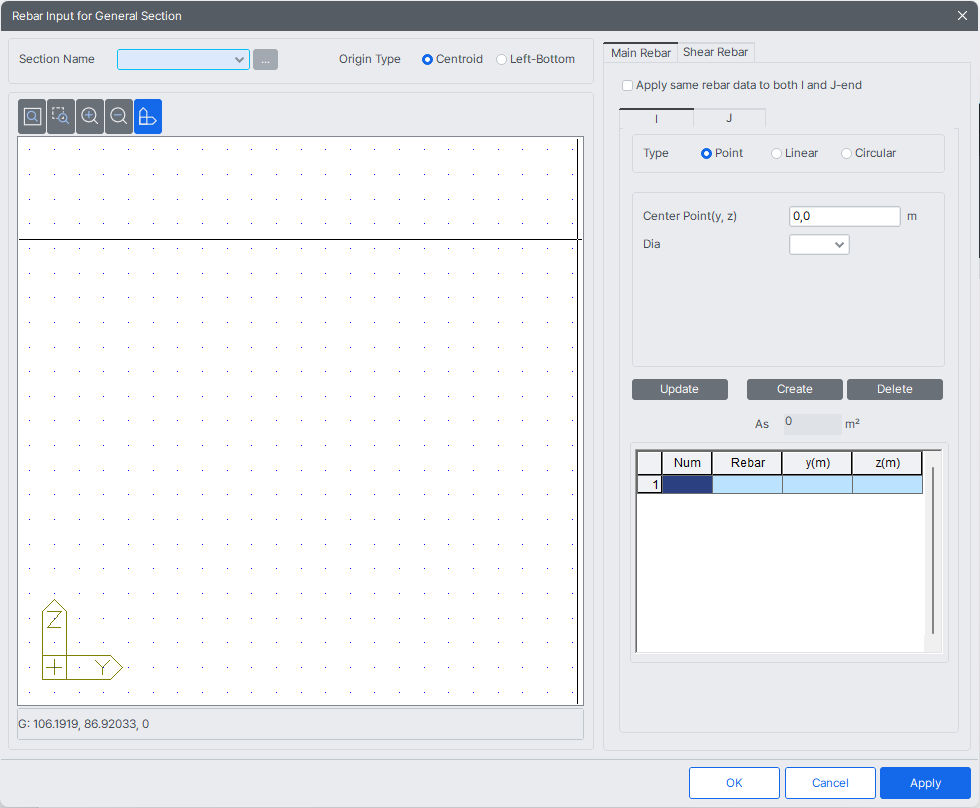Click row header 1 in rebar table

(649, 485)
